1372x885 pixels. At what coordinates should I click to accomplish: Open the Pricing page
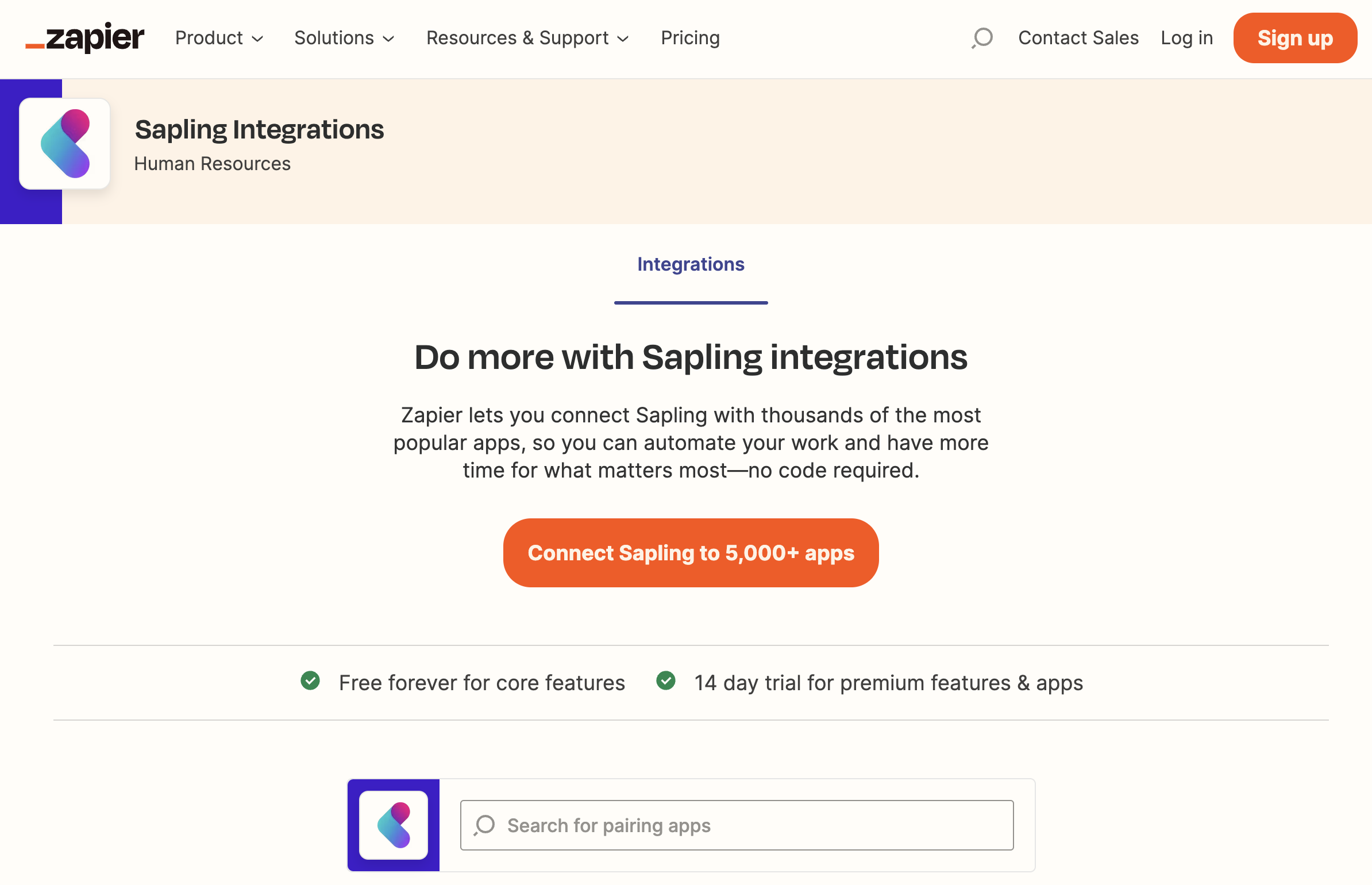(x=690, y=38)
